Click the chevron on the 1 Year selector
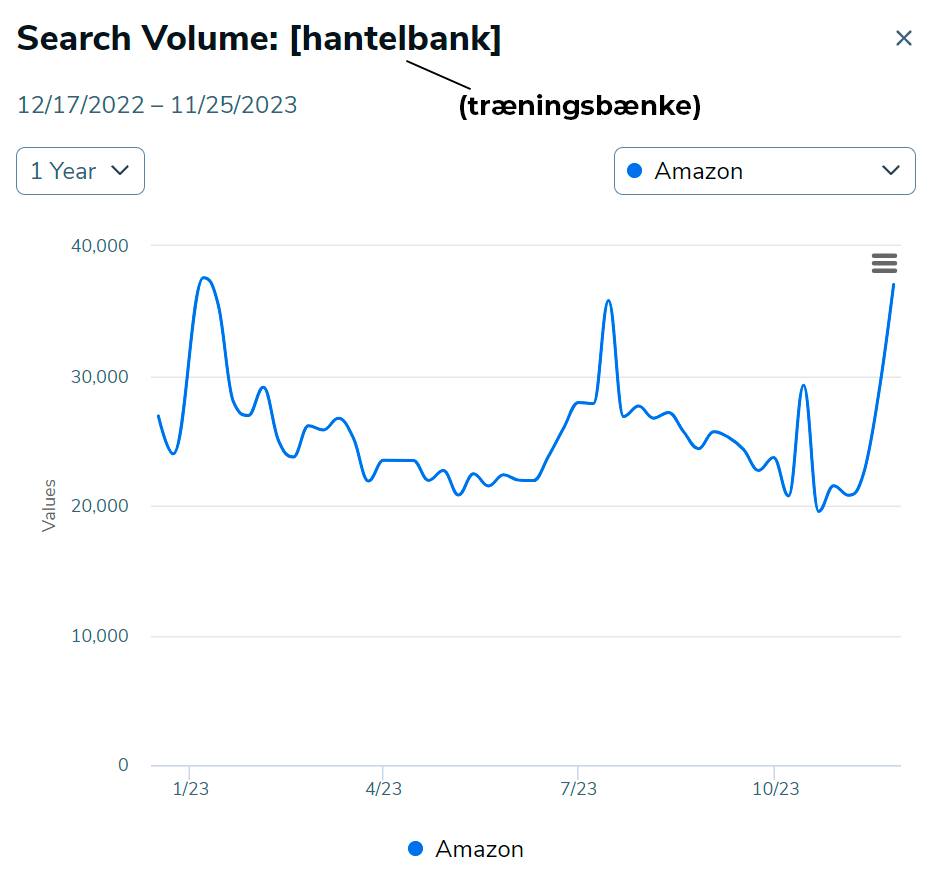 coord(122,171)
